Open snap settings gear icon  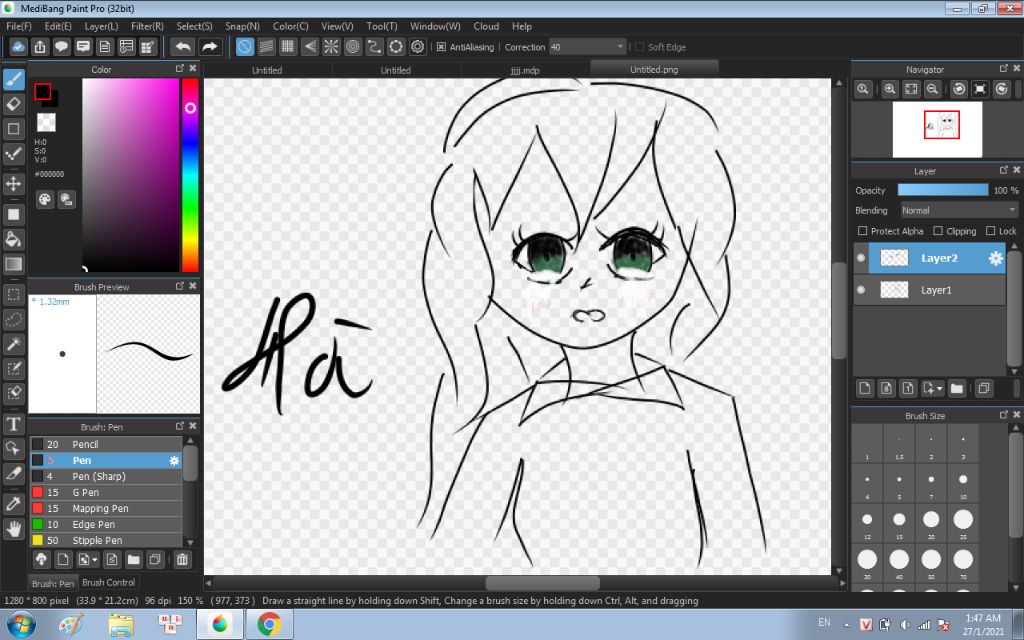point(418,47)
